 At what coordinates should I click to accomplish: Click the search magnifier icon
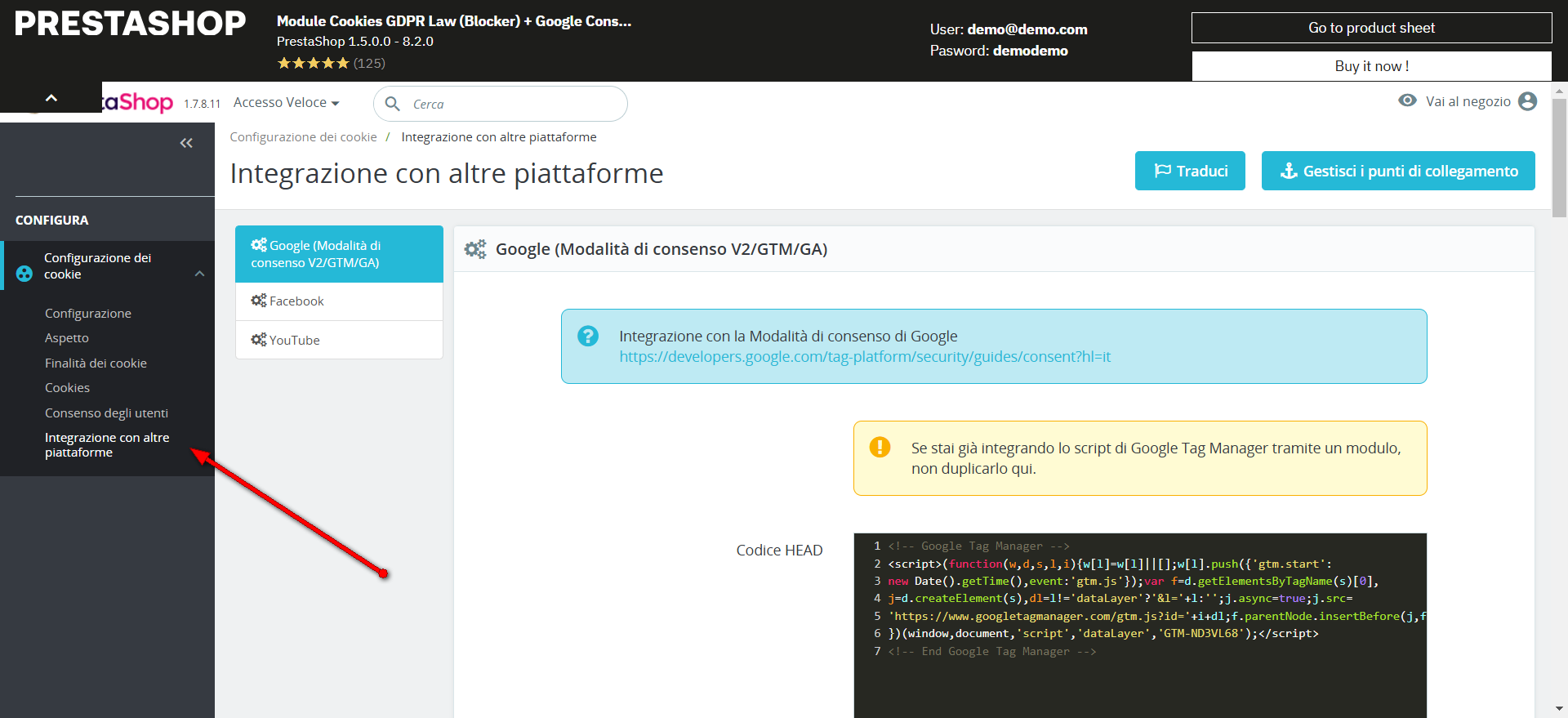(x=392, y=104)
